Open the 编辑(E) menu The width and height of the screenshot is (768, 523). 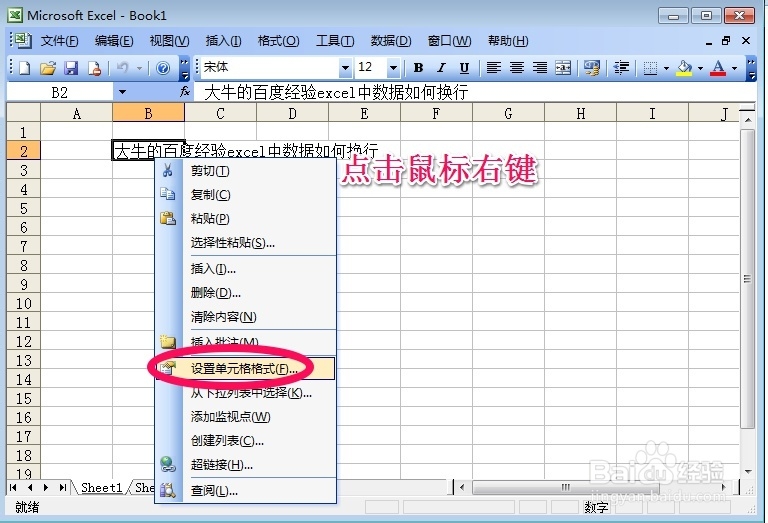(x=114, y=41)
